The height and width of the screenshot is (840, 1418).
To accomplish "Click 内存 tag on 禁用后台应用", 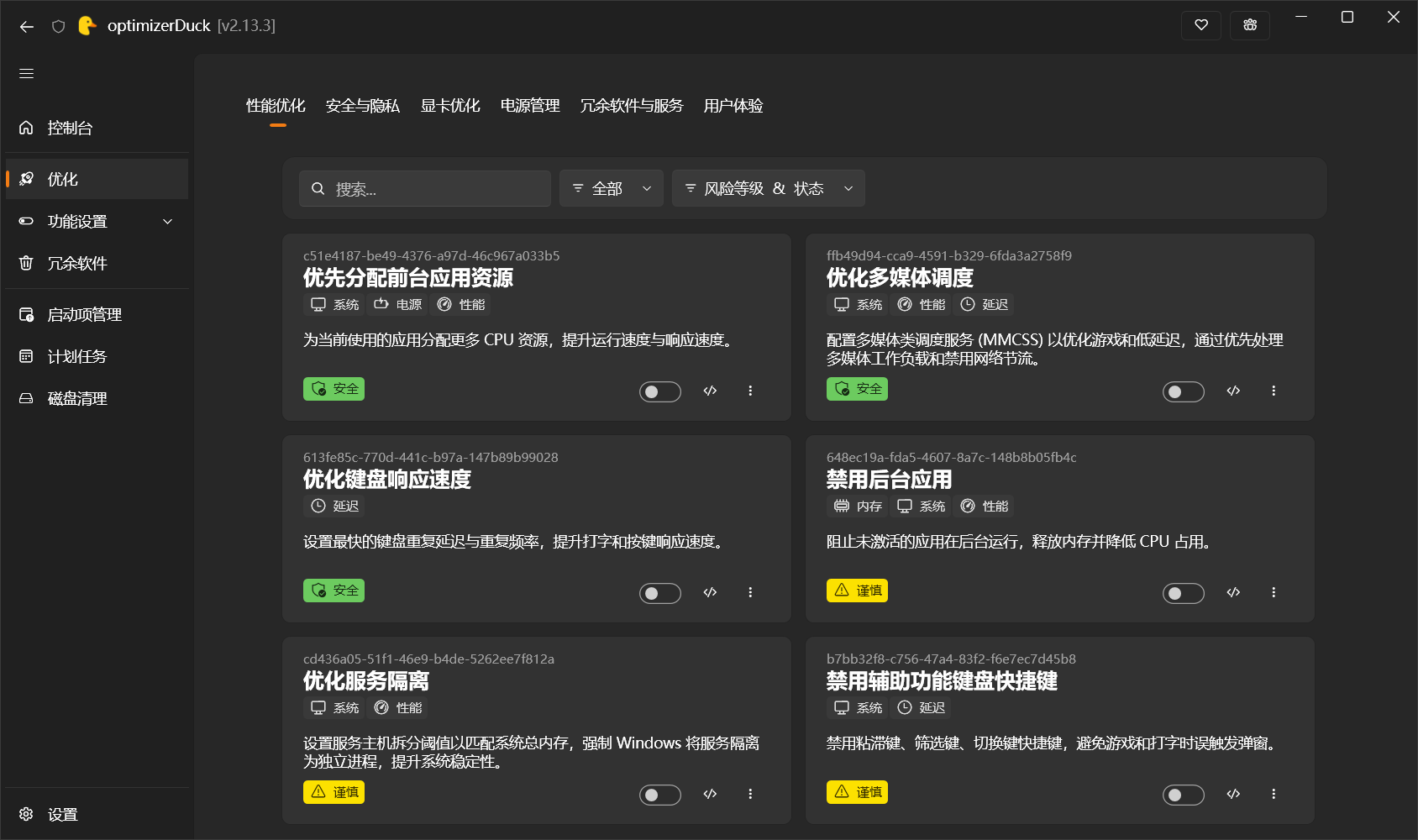I will 858,506.
